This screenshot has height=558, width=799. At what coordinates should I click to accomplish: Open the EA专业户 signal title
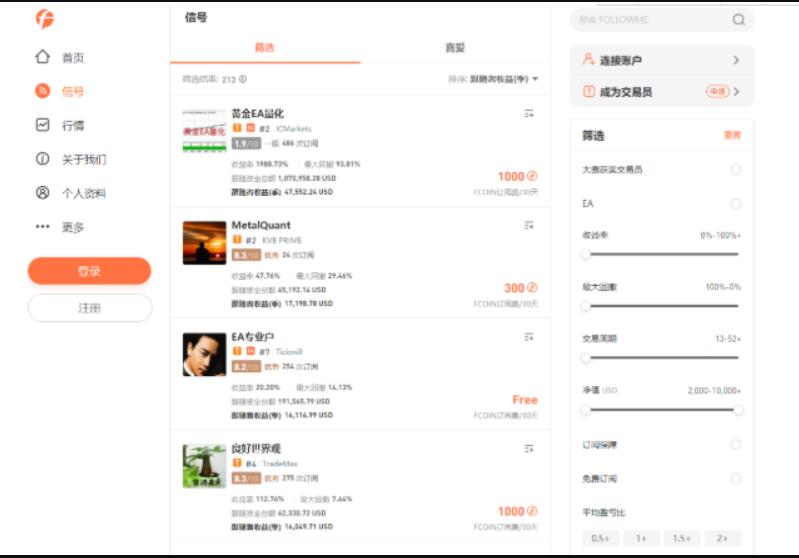[253, 336]
